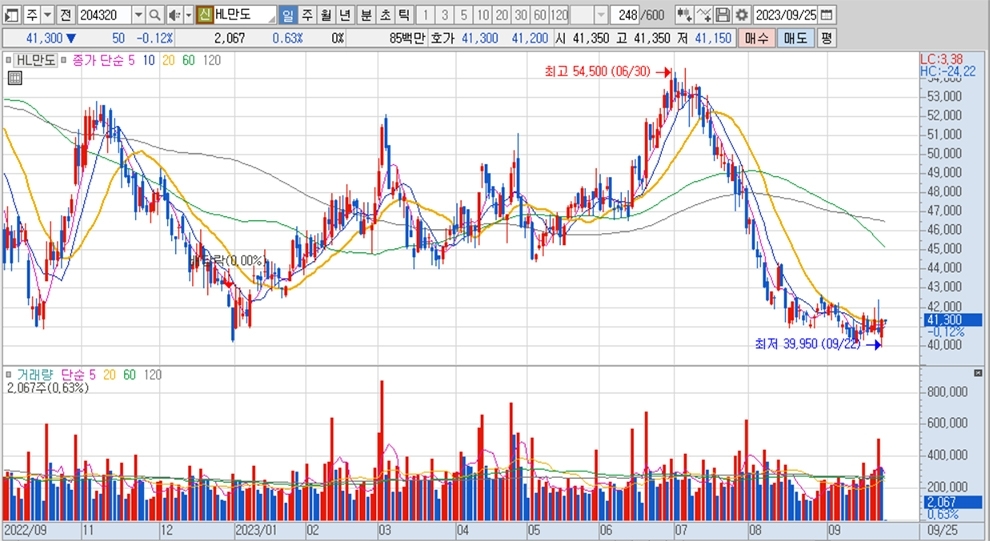This screenshot has width=990, height=541.
Task: Click the stock search magnifier icon
Action: 156,16
